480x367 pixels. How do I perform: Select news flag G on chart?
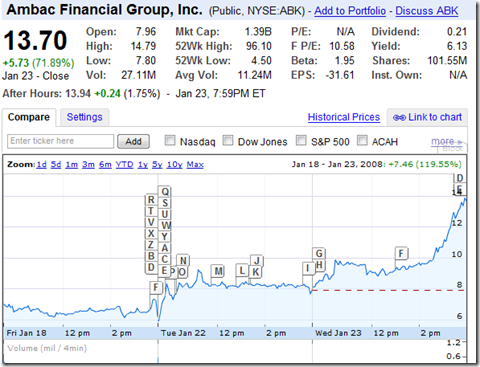click(x=319, y=254)
